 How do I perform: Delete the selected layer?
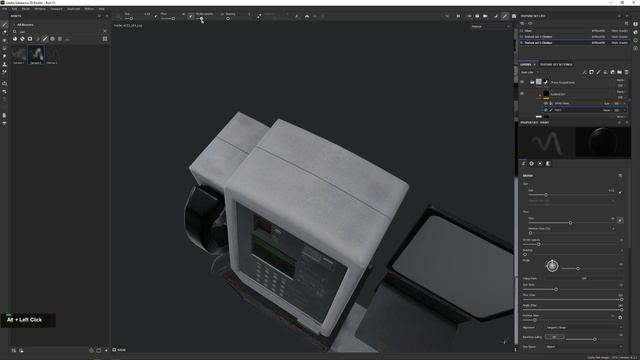tap(627, 72)
